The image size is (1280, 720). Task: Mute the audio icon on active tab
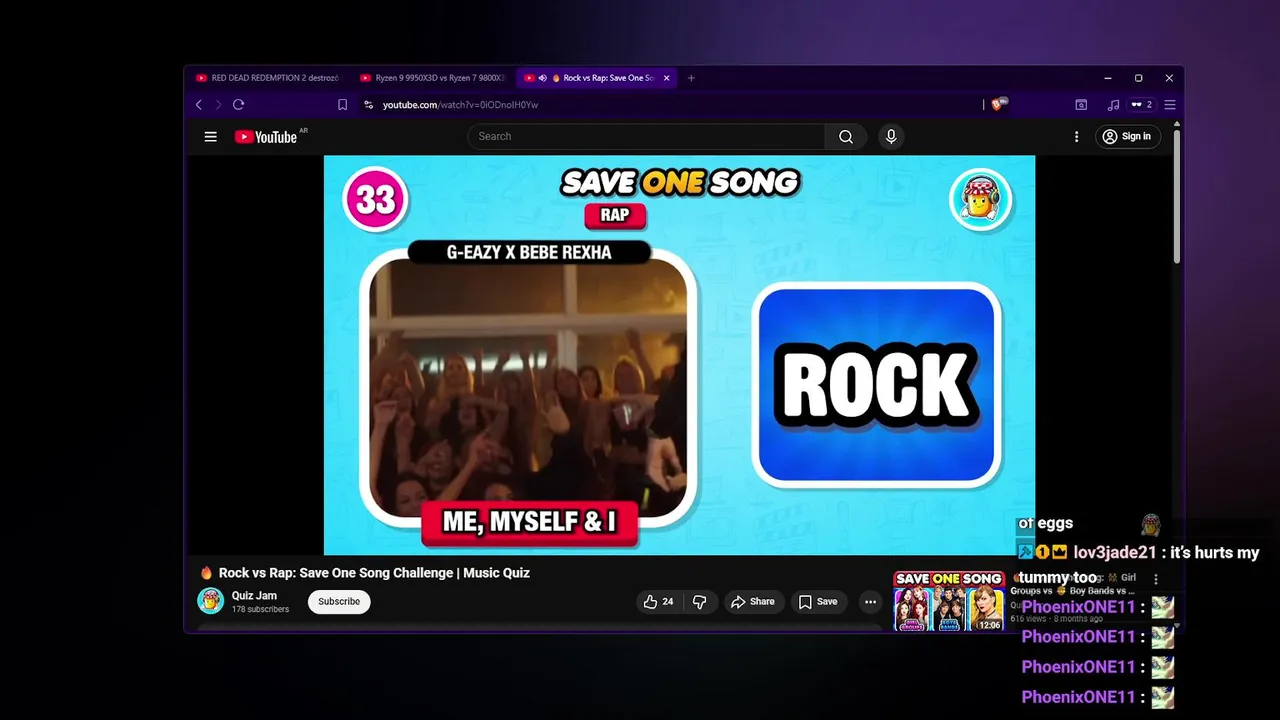coord(542,78)
